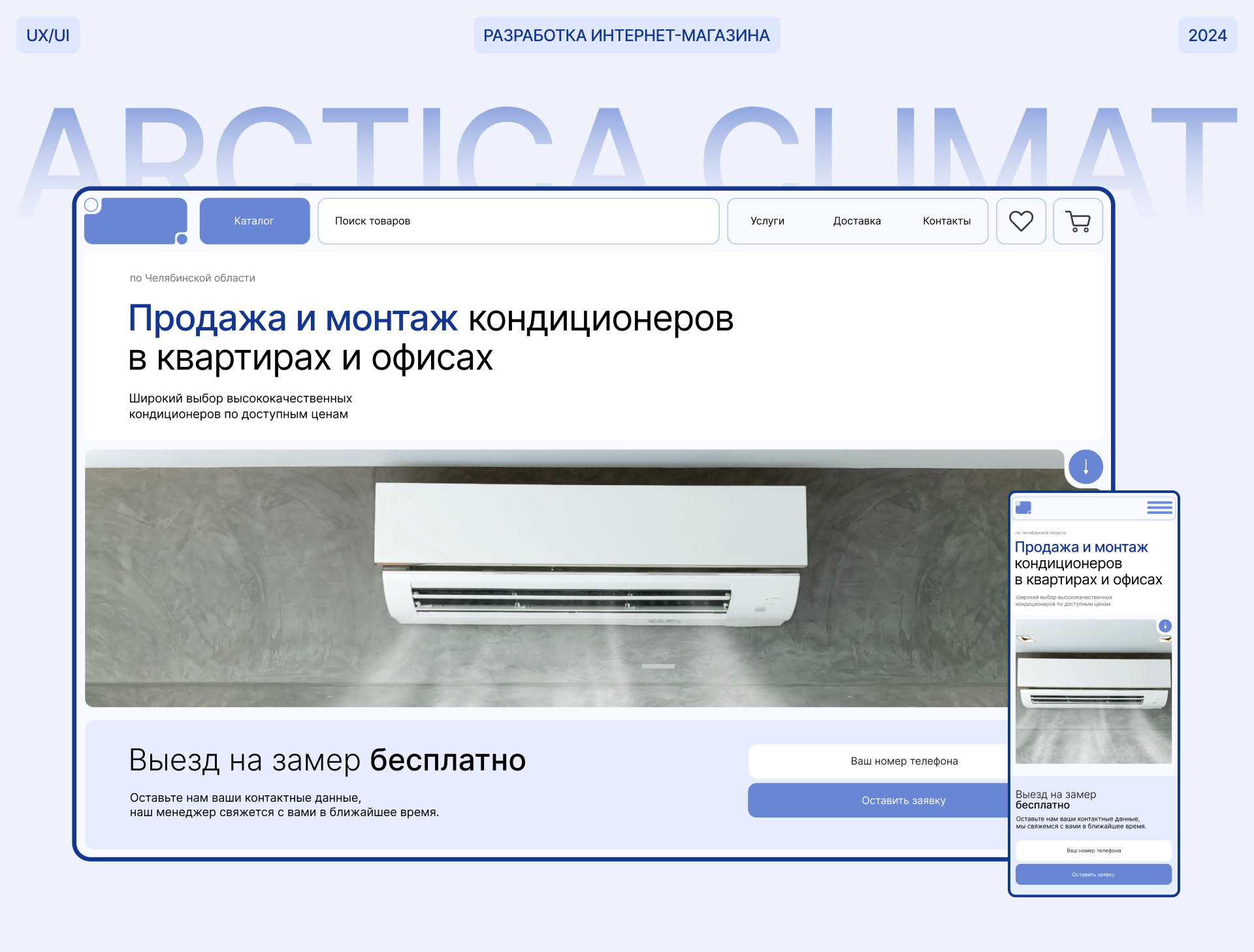The width and height of the screenshot is (1254, 952).
Task: Go to Услуги in navigation
Action: tap(767, 221)
